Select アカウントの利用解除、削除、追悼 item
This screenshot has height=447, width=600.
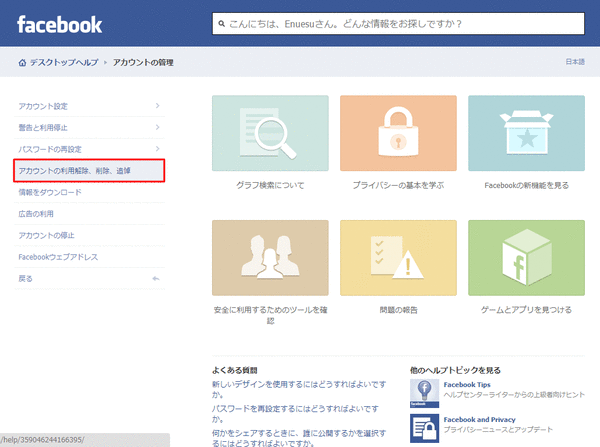pyautogui.click(x=89, y=171)
